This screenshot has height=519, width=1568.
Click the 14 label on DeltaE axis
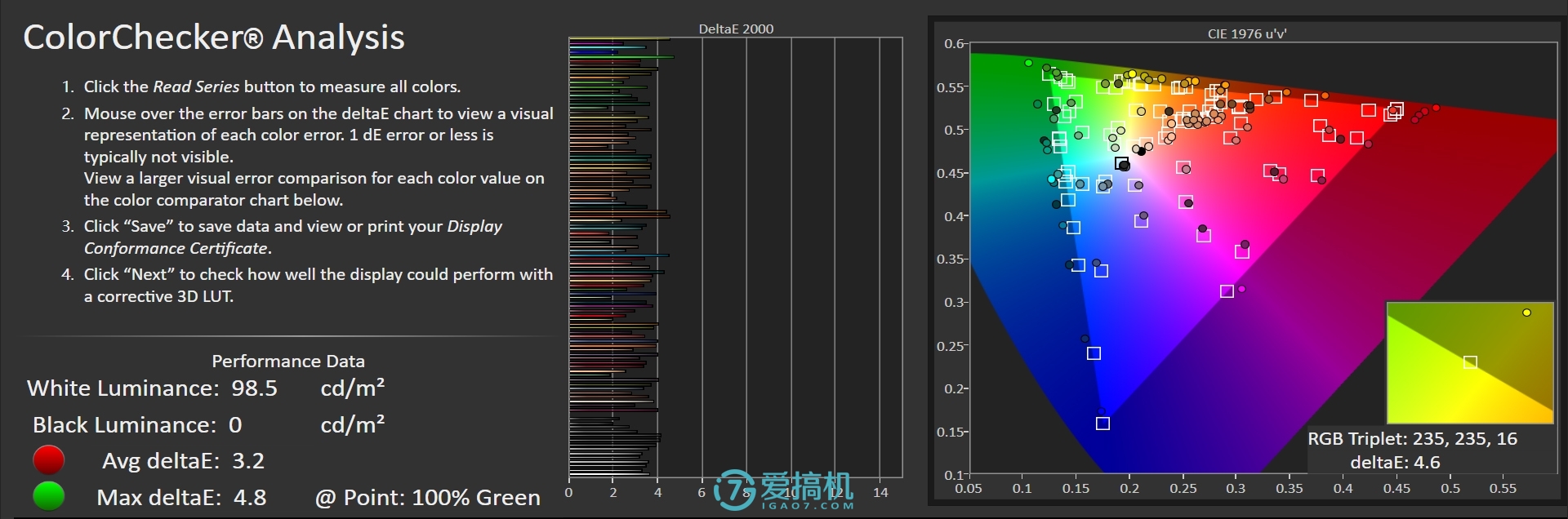[x=880, y=492]
